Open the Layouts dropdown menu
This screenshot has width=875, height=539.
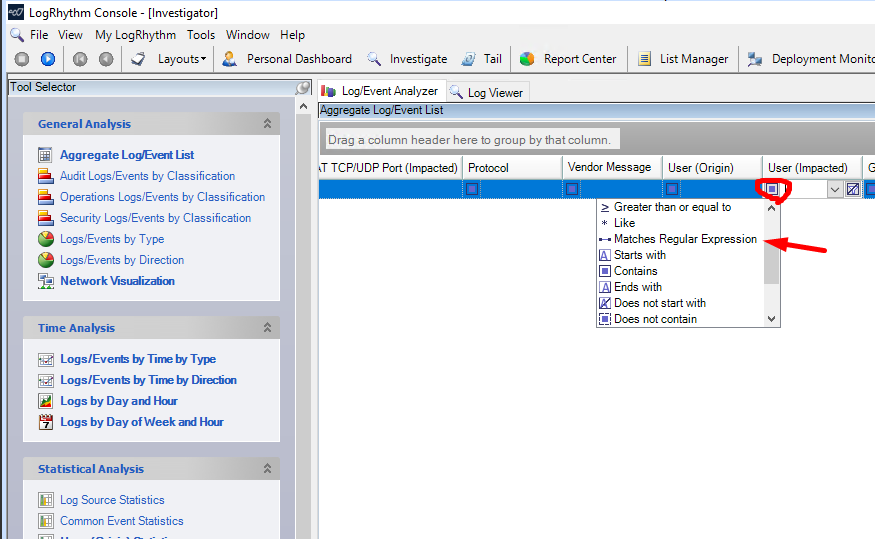click(x=182, y=59)
